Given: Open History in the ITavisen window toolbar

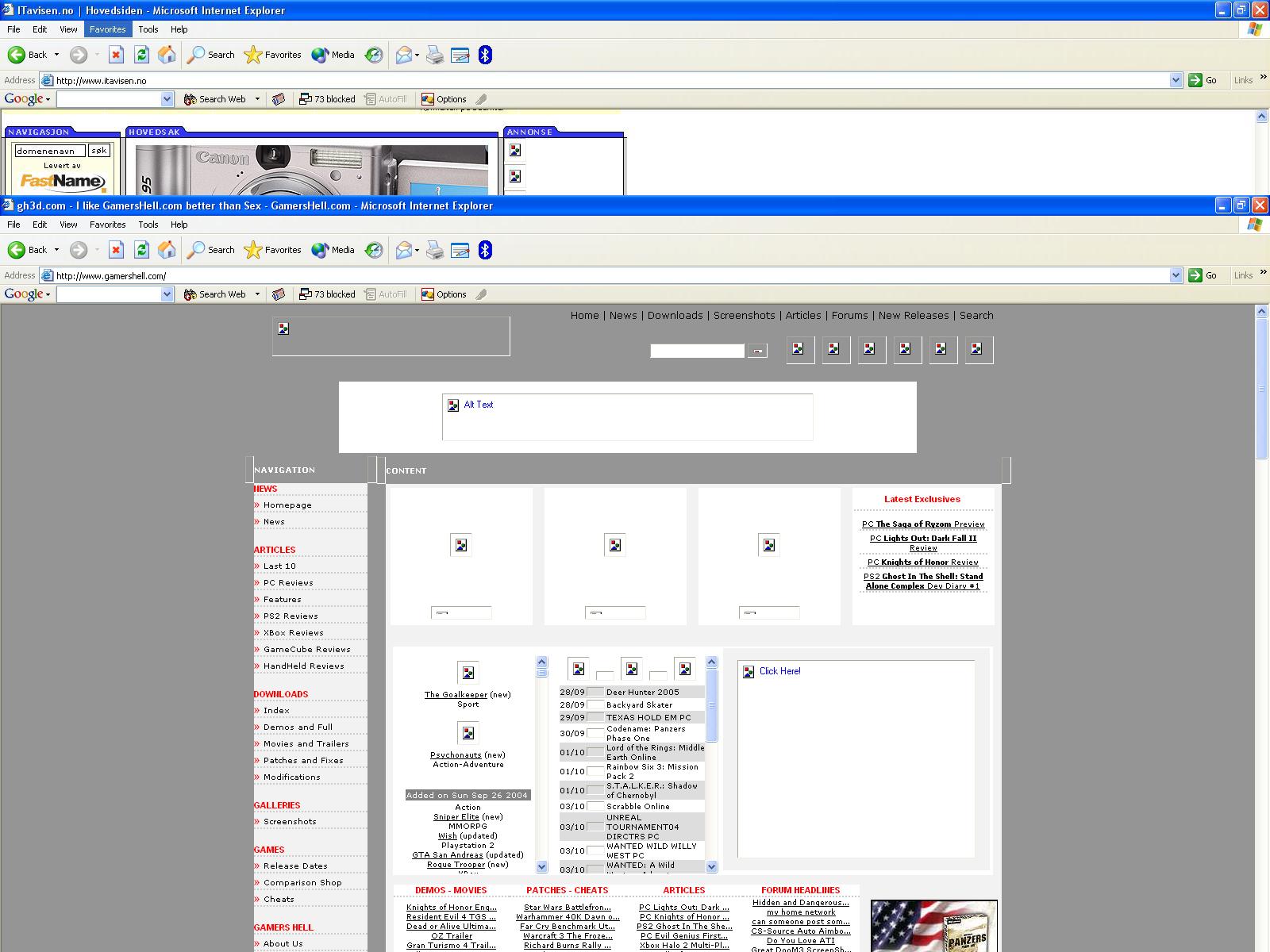Looking at the screenshot, I should [x=374, y=55].
